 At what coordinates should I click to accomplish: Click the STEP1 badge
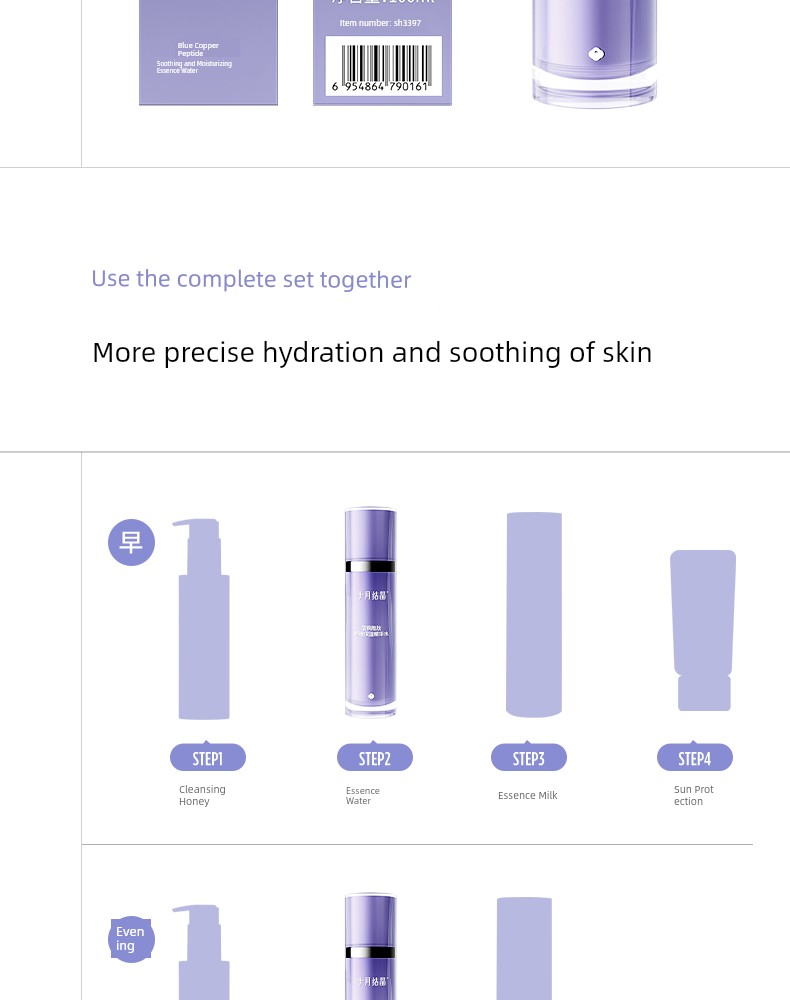click(x=208, y=757)
